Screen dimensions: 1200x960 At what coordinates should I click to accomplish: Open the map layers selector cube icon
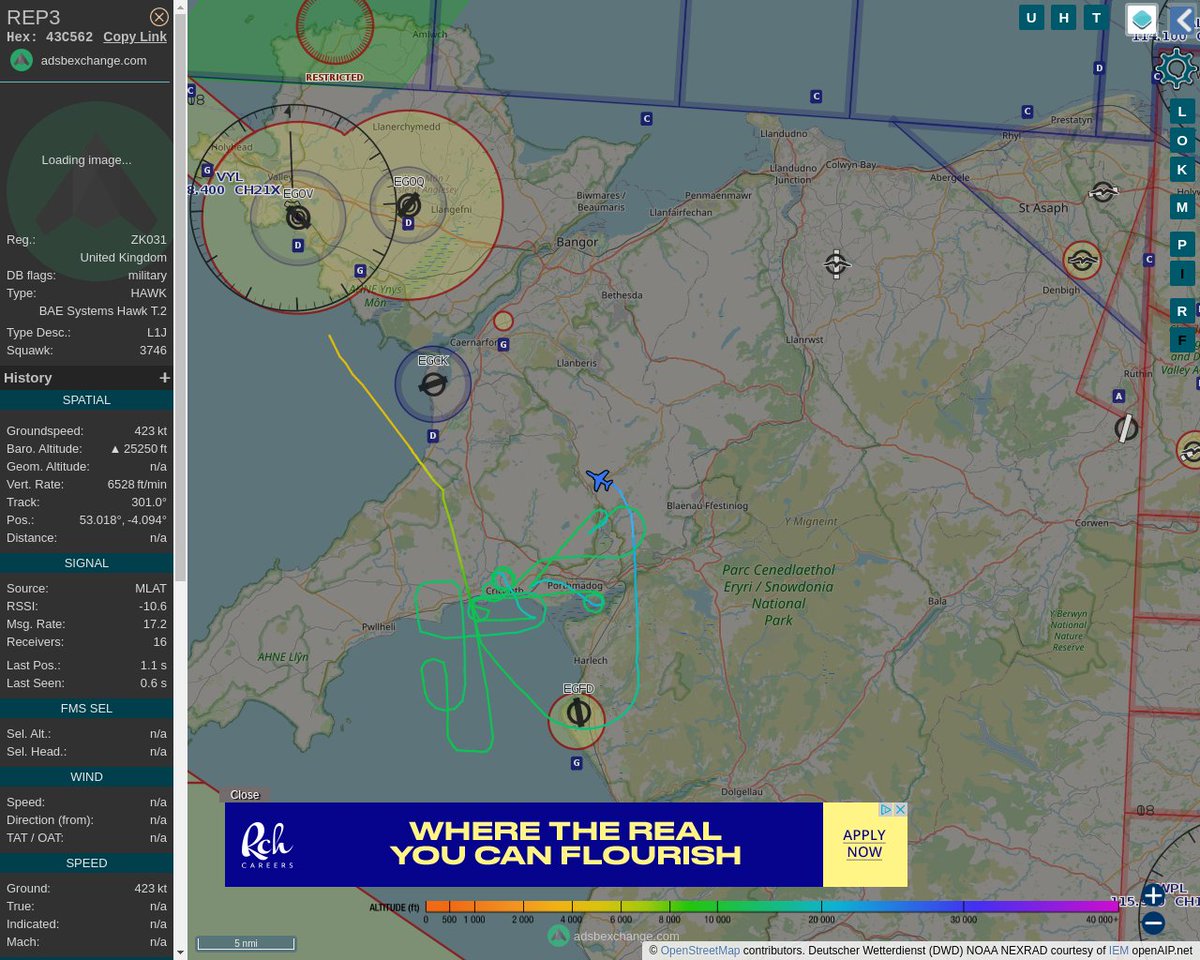(x=1141, y=19)
